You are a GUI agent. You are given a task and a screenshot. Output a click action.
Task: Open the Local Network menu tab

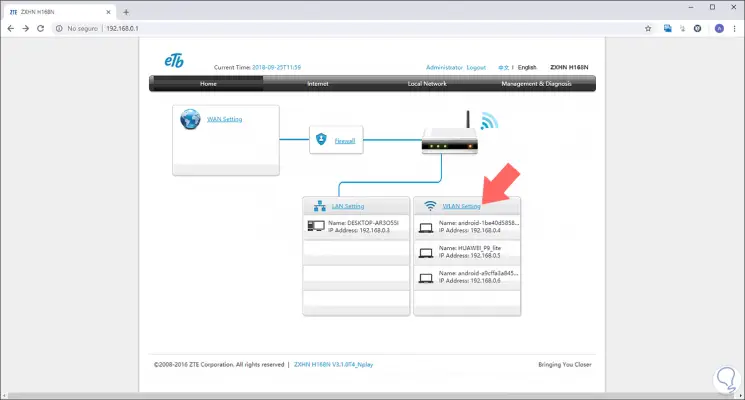pos(427,84)
